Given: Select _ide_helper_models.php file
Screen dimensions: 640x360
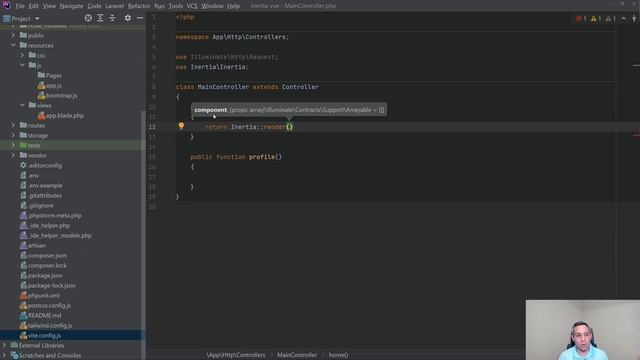Looking at the screenshot, I should (60, 236).
